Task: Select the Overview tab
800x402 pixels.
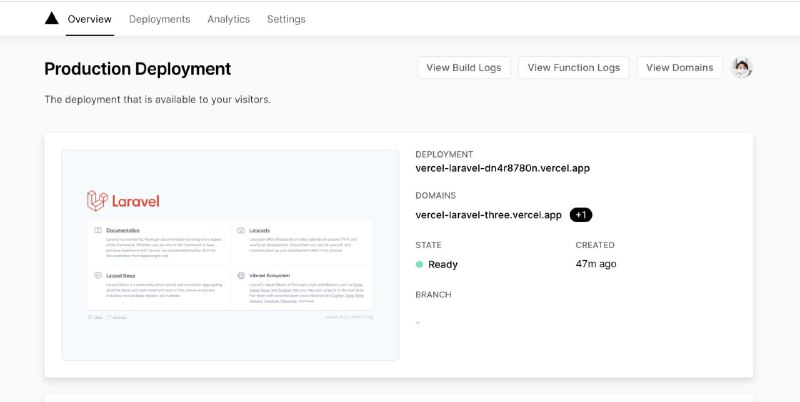Action: (x=89, y=19)
